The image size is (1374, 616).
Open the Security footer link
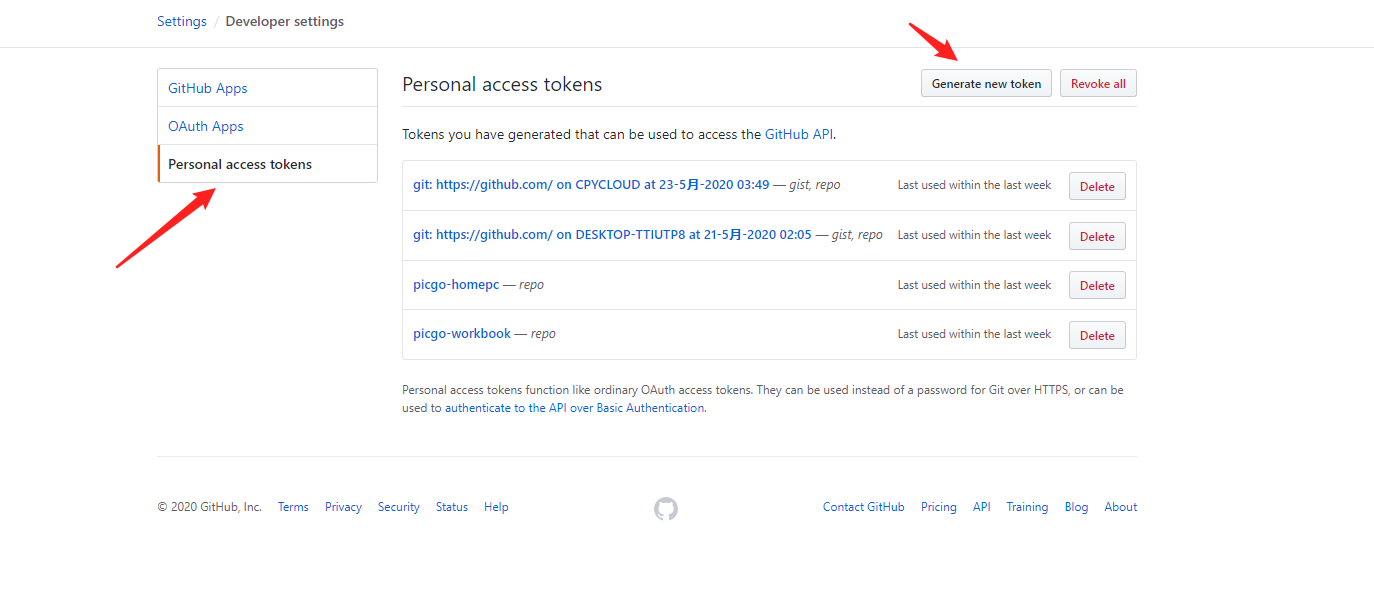[x=399, y=507]
